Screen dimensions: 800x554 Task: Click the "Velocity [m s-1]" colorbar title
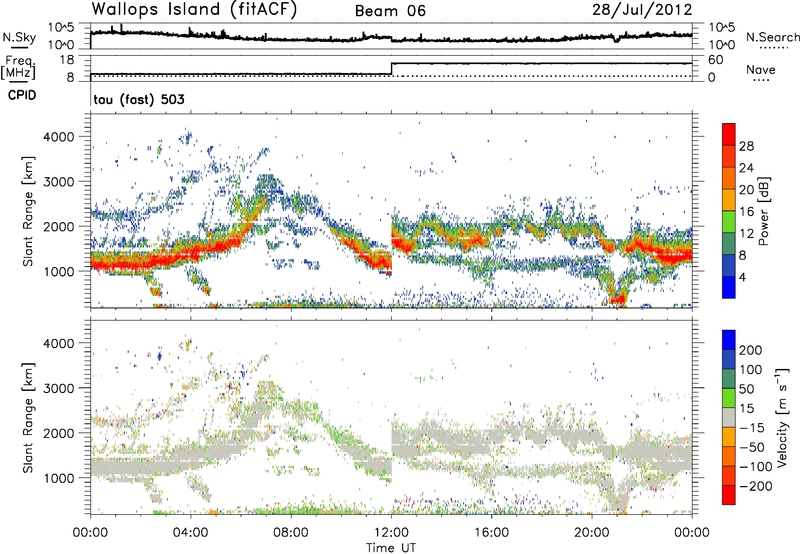point(783,417)
